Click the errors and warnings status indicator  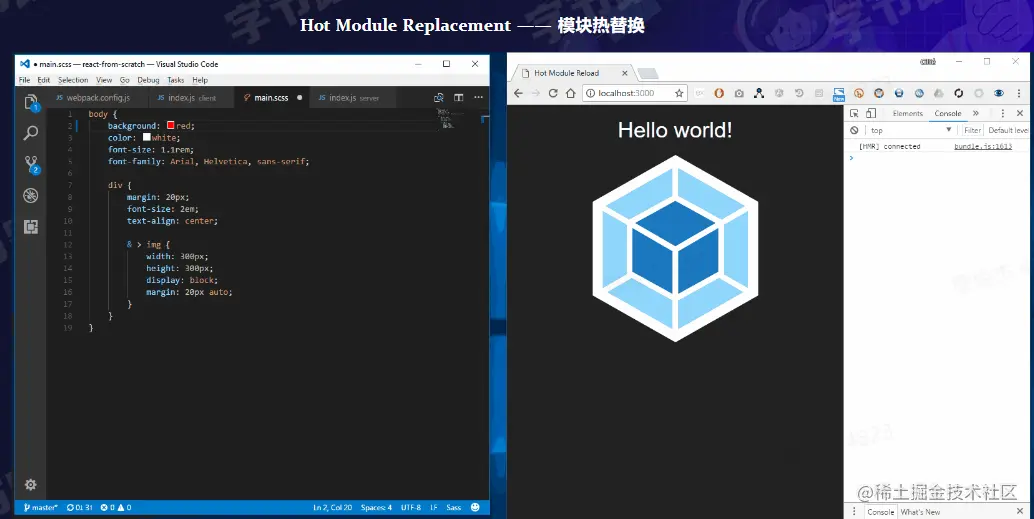(x=116, y=507)
